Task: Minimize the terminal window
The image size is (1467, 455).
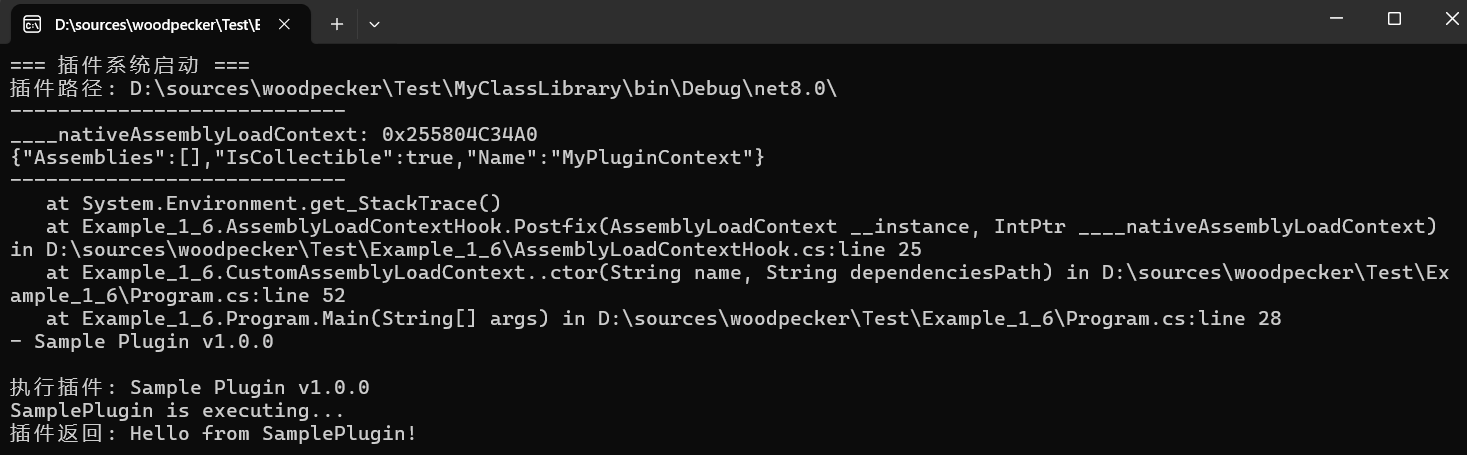Action: 1336,18
